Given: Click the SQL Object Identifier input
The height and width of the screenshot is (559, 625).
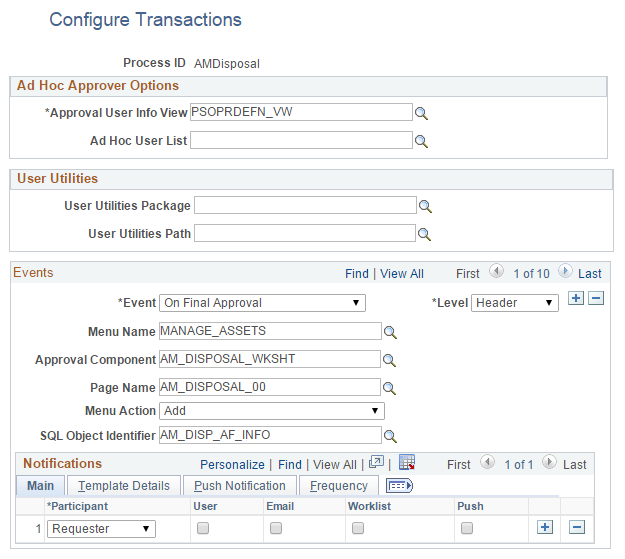Looking at the screenshot, I should tap(270, 435).
